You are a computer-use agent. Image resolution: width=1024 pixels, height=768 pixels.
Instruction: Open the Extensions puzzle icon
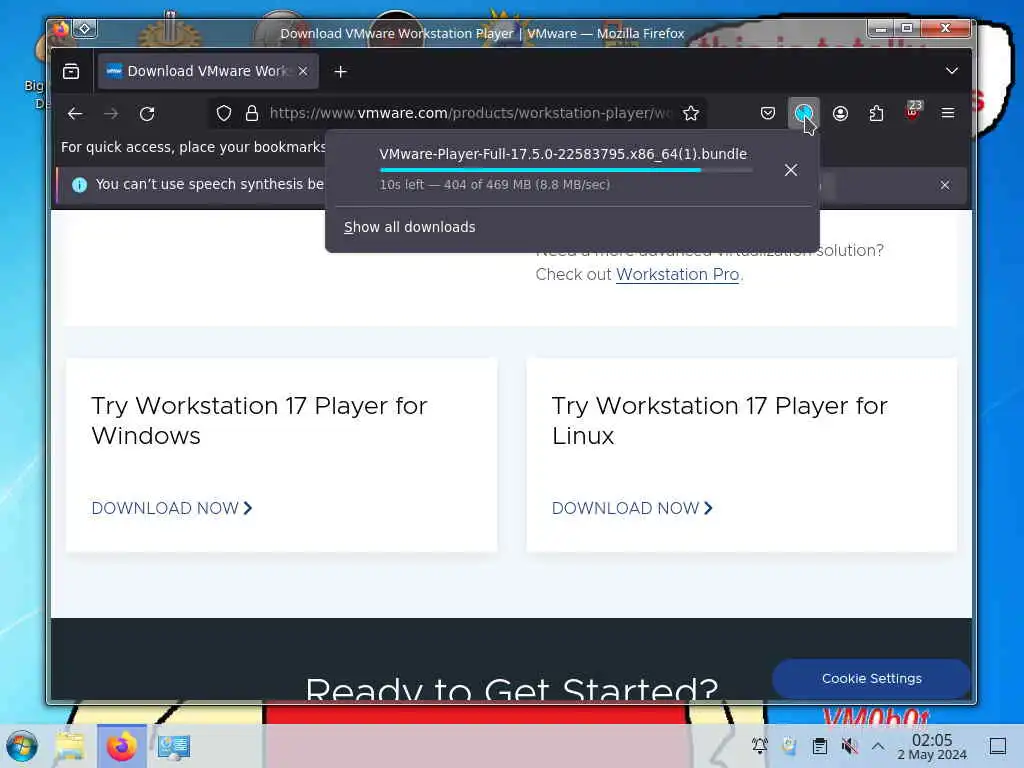click(876, 114)
